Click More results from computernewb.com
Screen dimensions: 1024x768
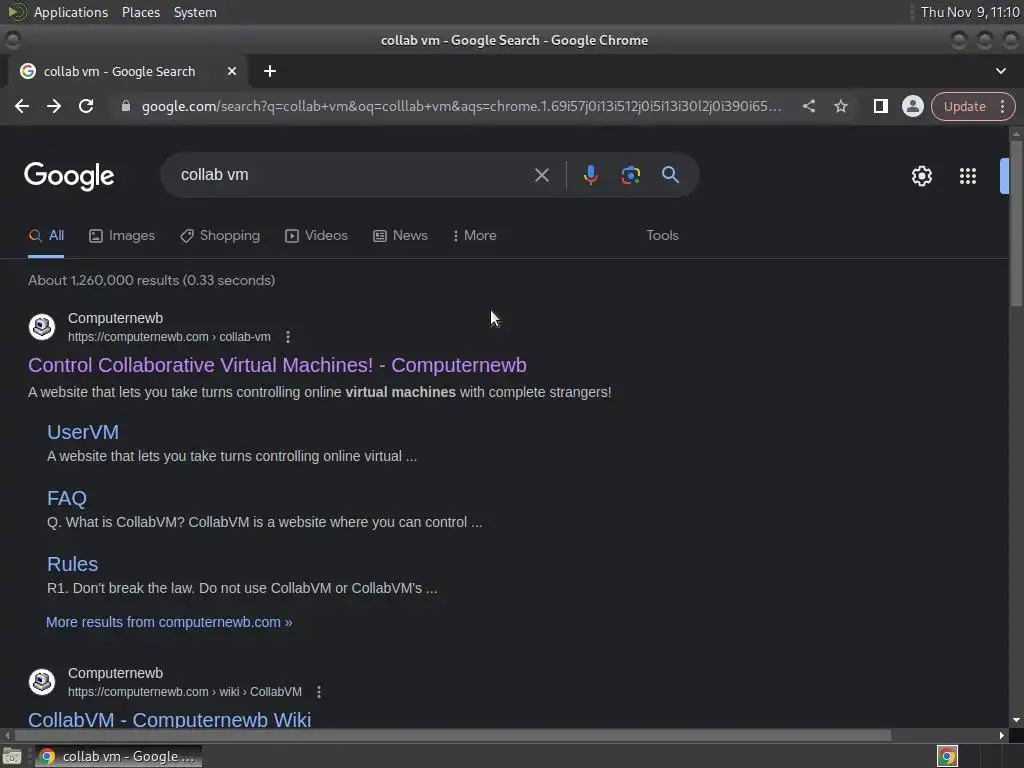[169, 622]
